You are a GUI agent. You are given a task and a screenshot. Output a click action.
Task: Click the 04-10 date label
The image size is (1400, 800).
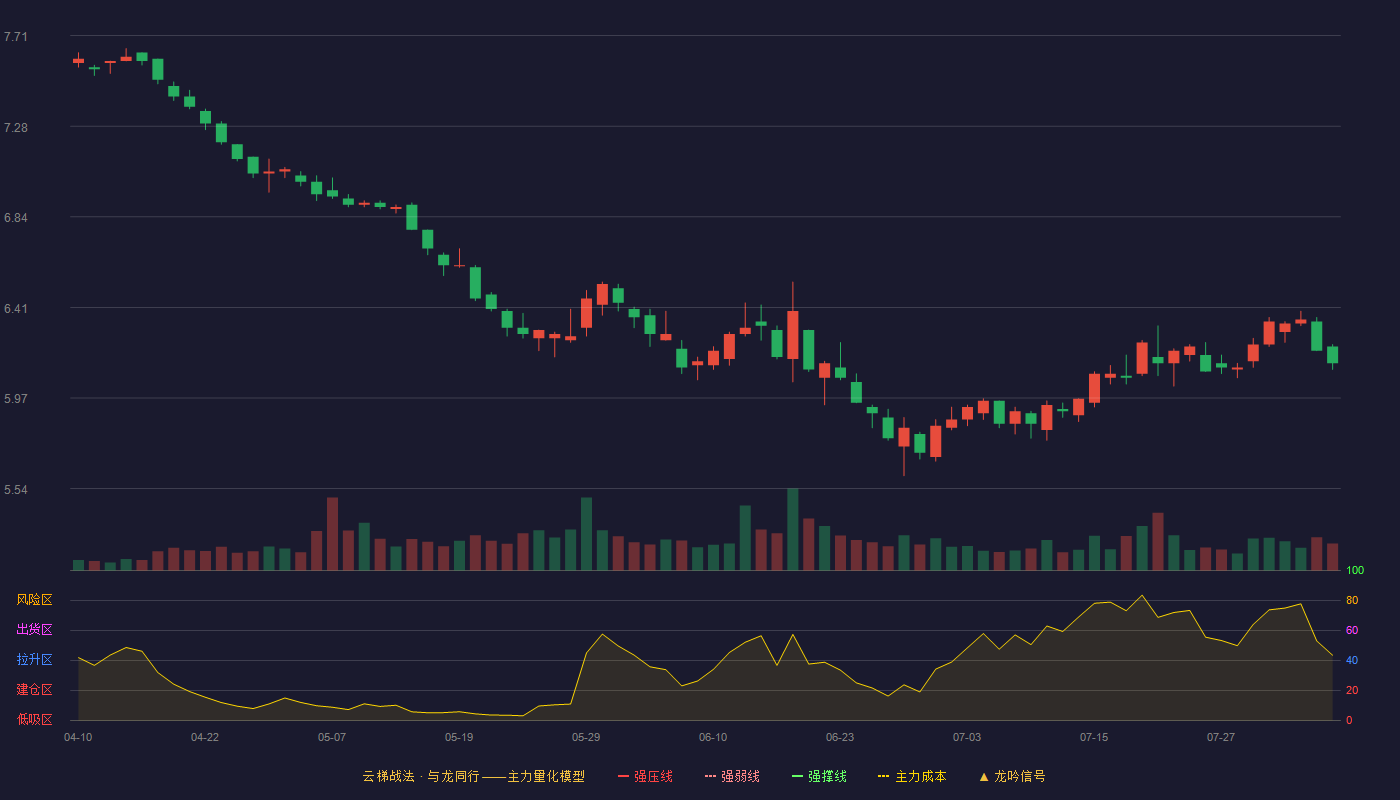pos(78,737)
